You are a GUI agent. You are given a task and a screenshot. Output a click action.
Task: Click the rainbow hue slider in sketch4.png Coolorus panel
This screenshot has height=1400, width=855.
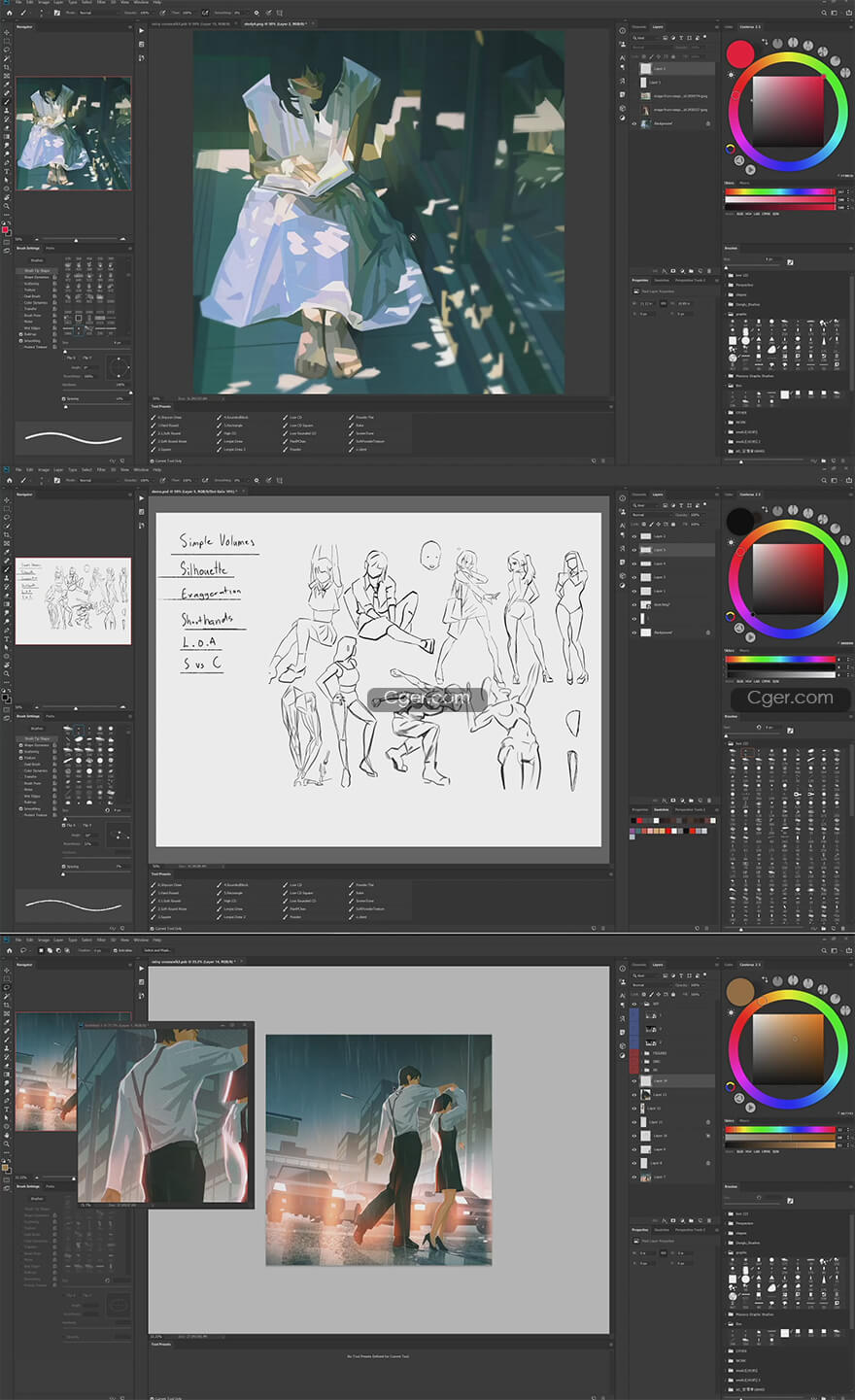coord(779,192)
